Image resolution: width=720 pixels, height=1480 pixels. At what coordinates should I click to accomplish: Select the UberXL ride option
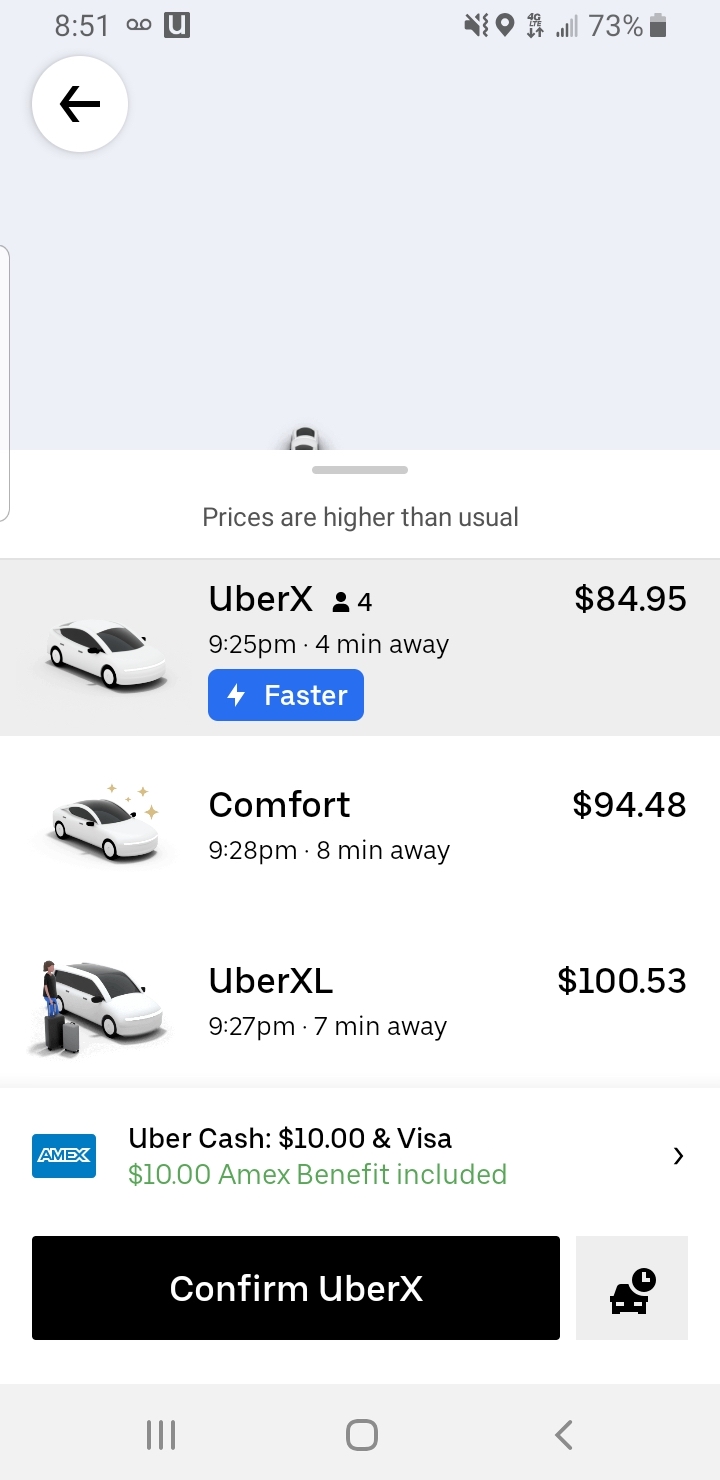click(x=400, y=1002)
